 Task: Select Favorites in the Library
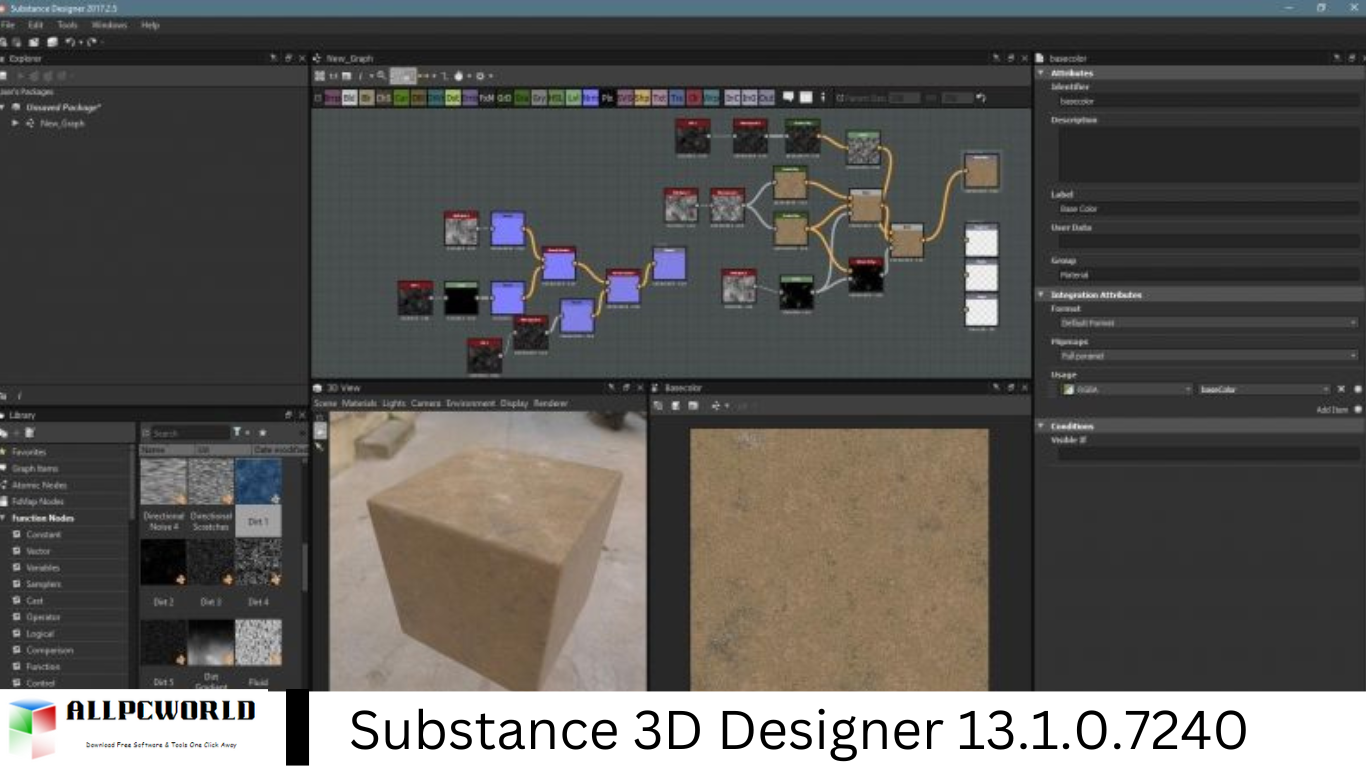click(28, 452)
